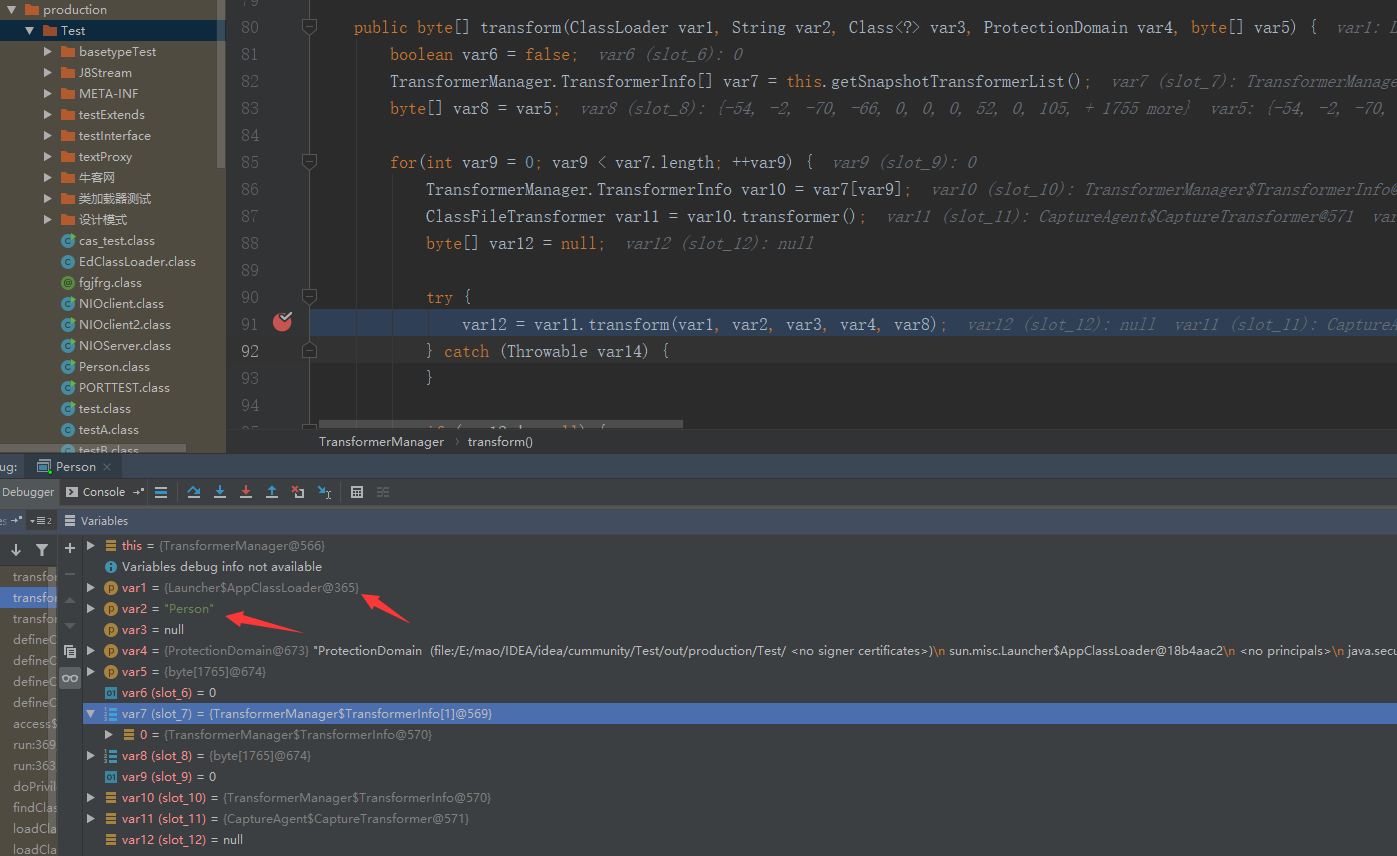The image size is (1397, 856).
Task: Collapse the var7 (slot_7) node
Action: coord(91,714)
